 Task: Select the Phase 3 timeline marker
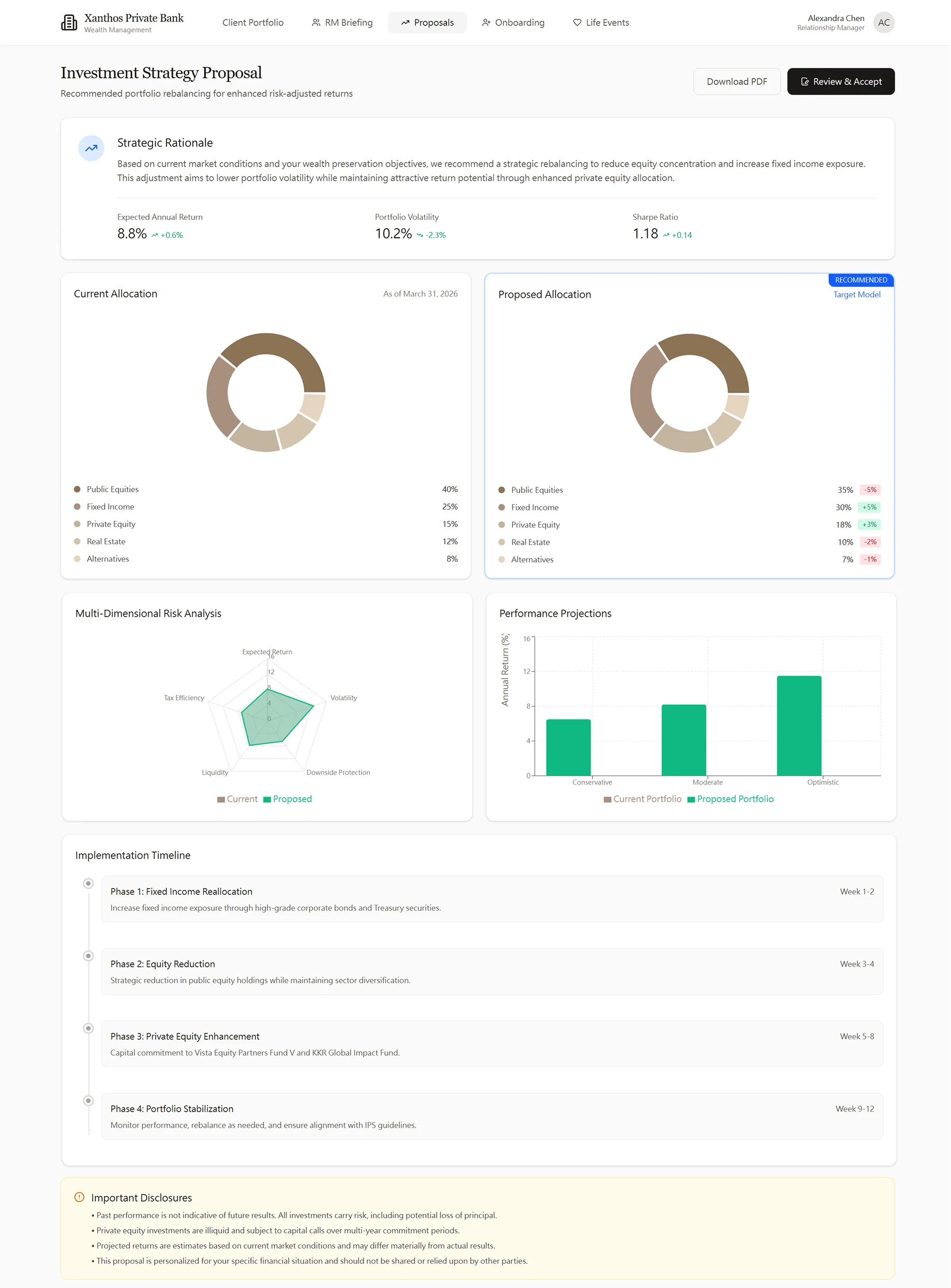[x=88, y=1028]
